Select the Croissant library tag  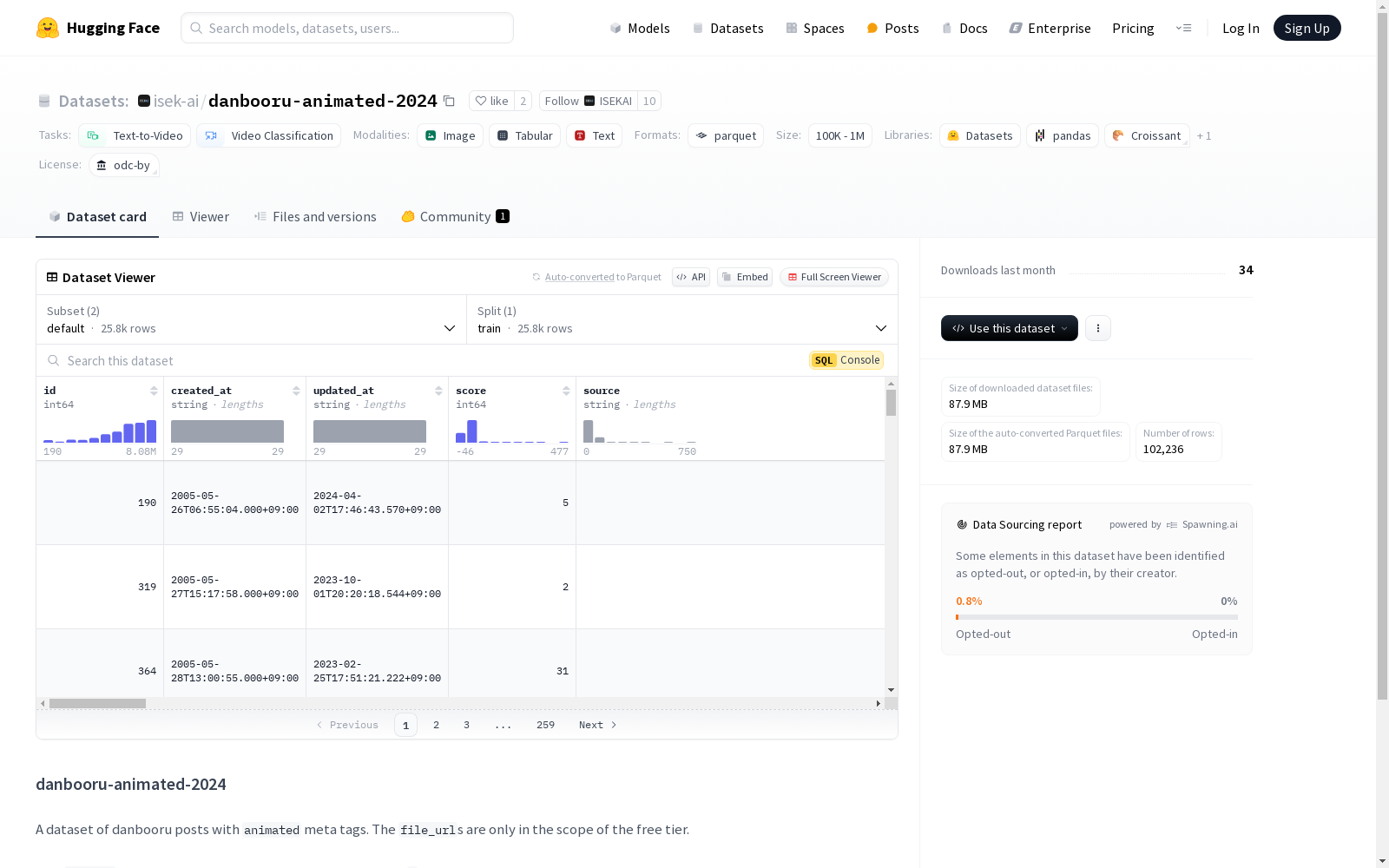click(1147, 135)
